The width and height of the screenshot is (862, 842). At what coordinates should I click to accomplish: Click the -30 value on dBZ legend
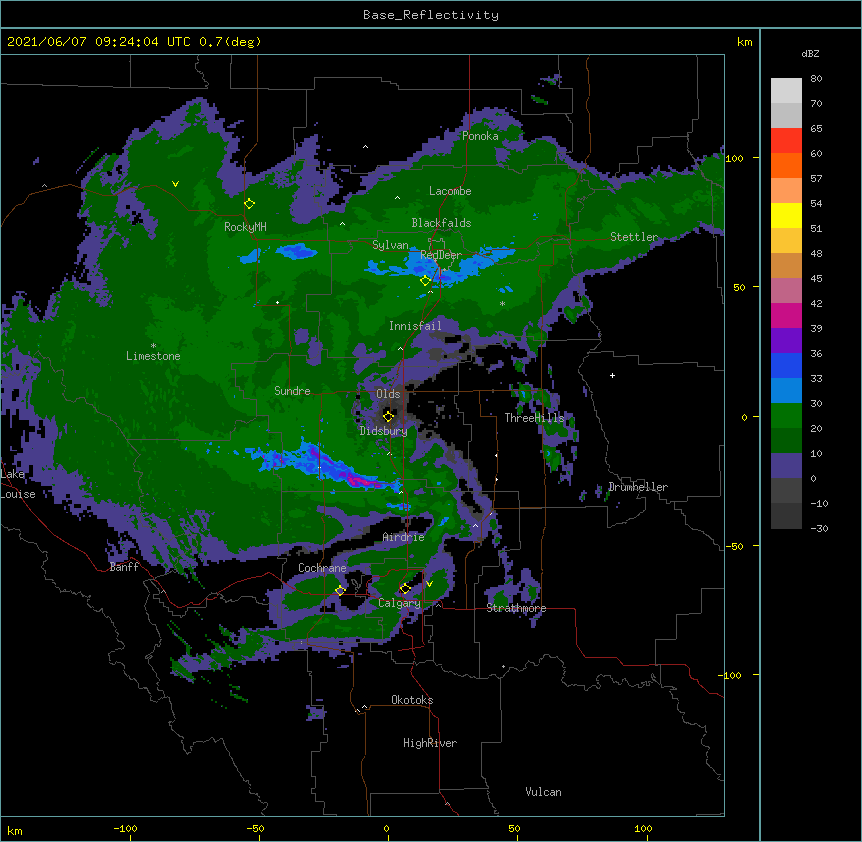pyautogui.click(x=819, y=528)
